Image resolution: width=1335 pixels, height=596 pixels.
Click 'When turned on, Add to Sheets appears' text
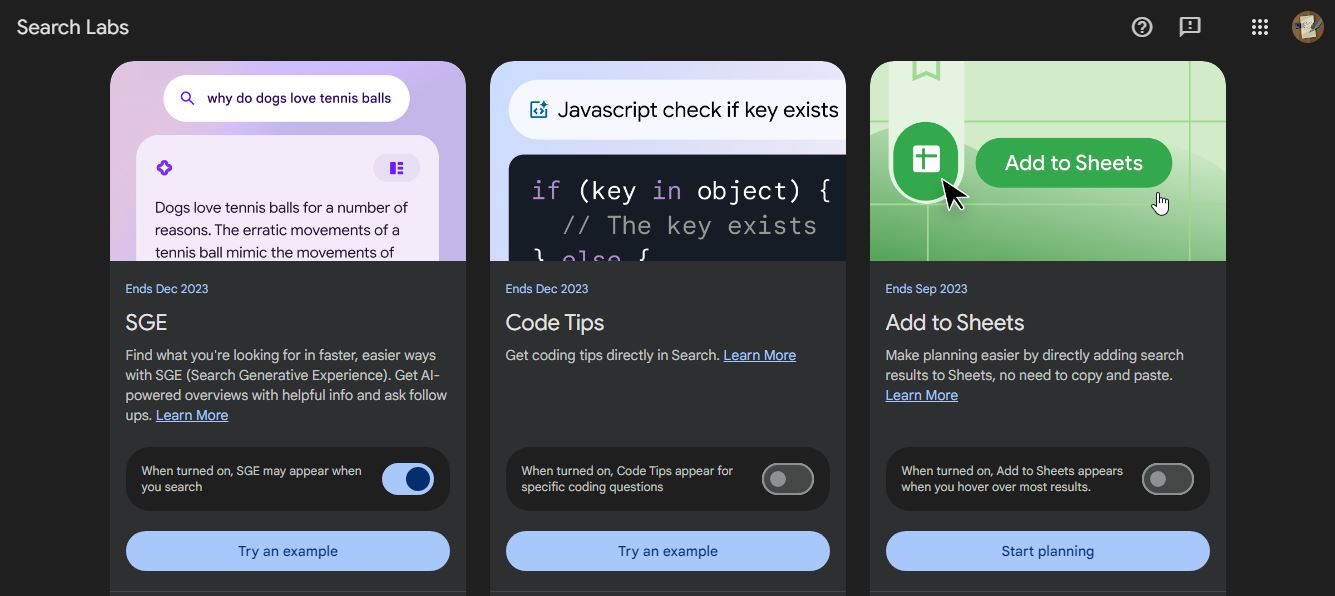1012,479
